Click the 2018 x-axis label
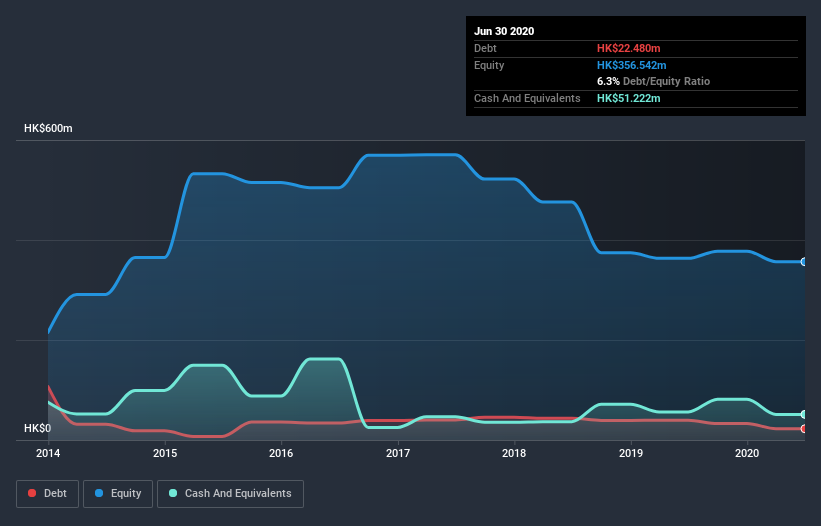821x526 pixels. coord(514,453)
